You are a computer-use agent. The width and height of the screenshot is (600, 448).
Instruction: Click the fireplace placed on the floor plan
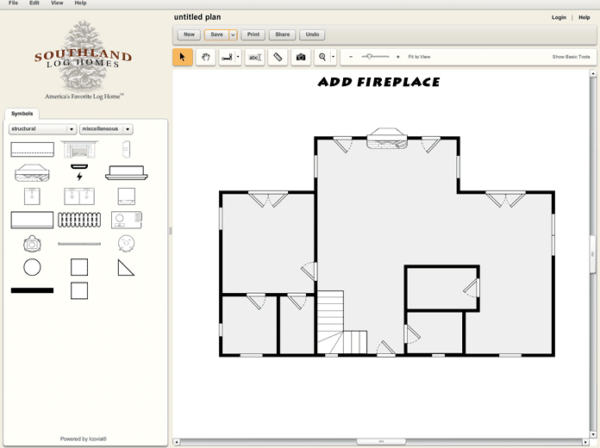387,138
